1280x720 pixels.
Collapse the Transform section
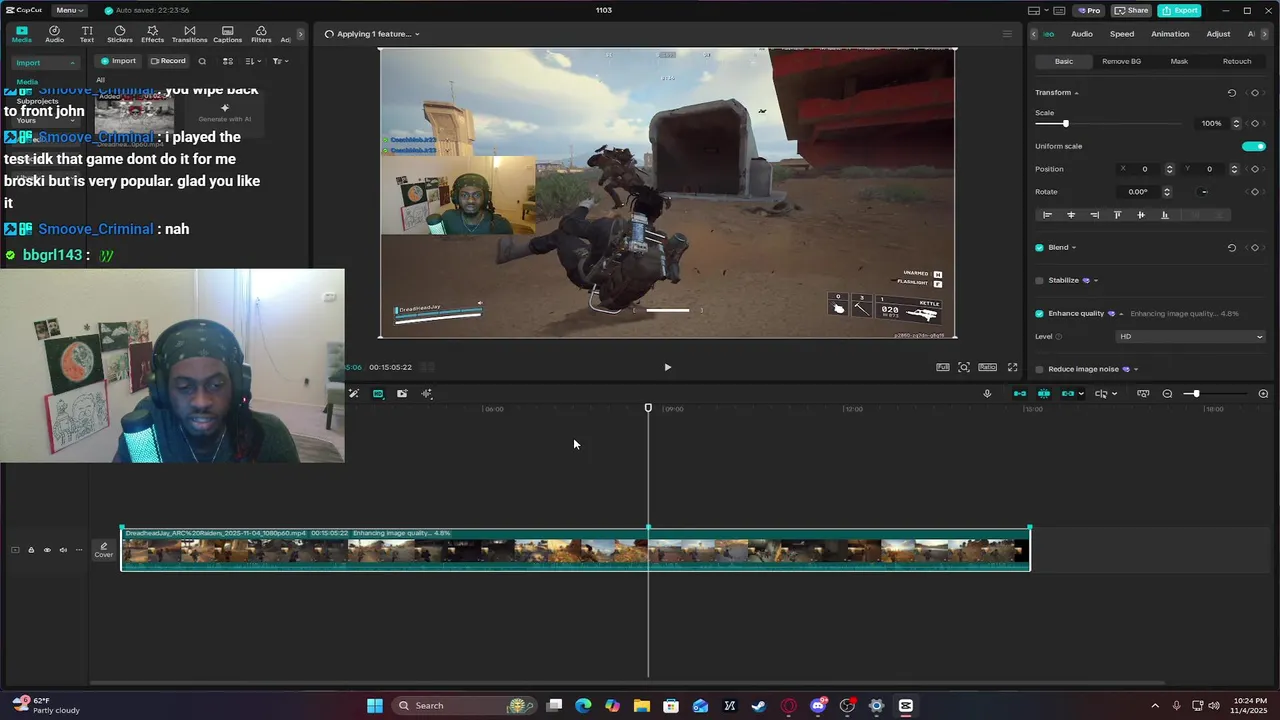click(x=1076, y=93)
